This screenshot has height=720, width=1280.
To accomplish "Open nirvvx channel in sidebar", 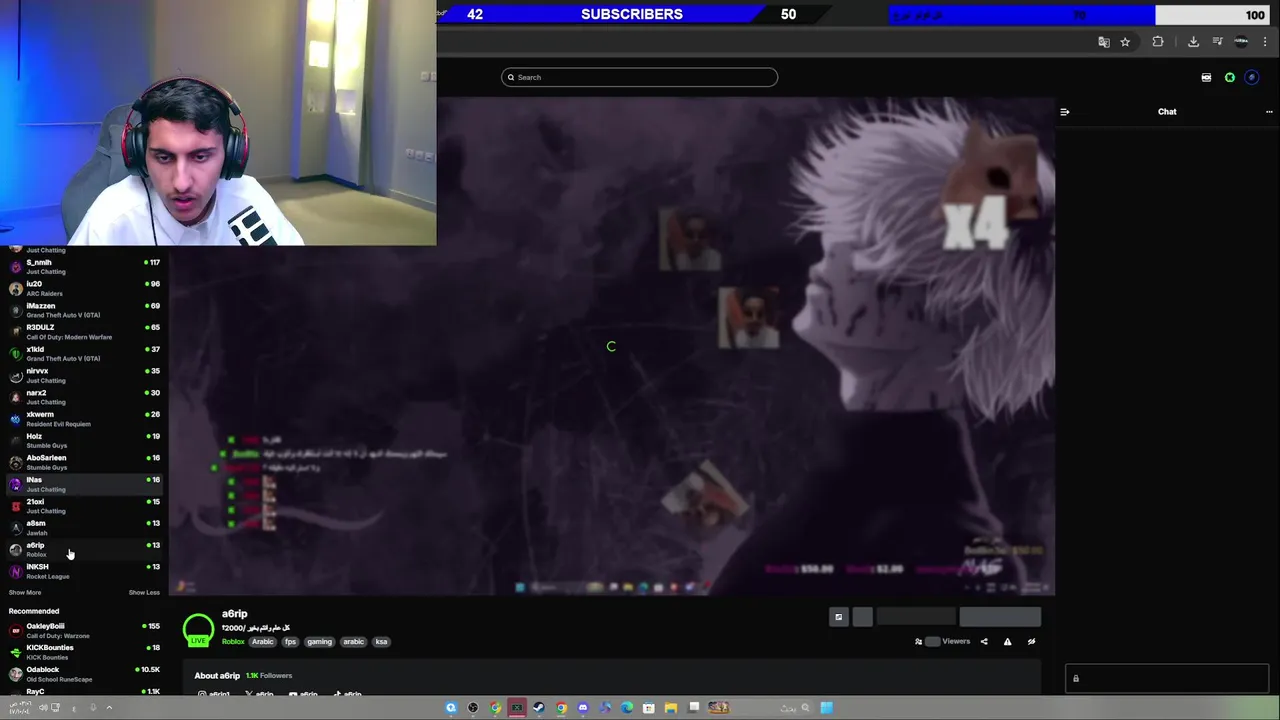I will [x=84, y=375].
